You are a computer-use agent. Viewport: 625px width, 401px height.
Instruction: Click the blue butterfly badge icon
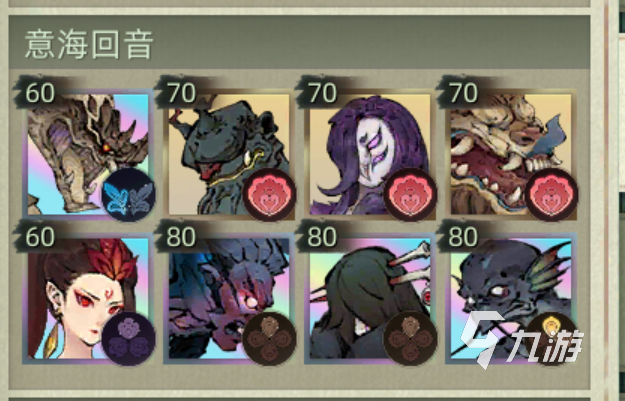point(128,195)
